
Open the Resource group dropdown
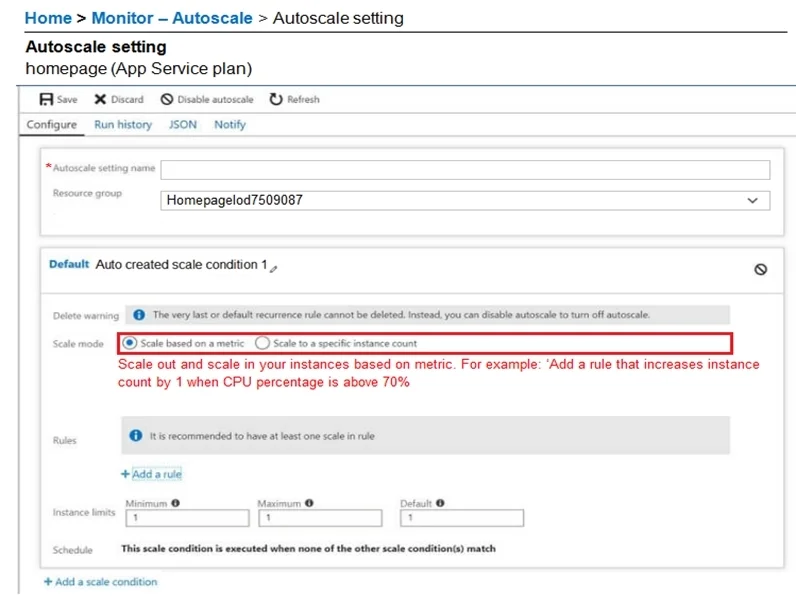[465, 201]
